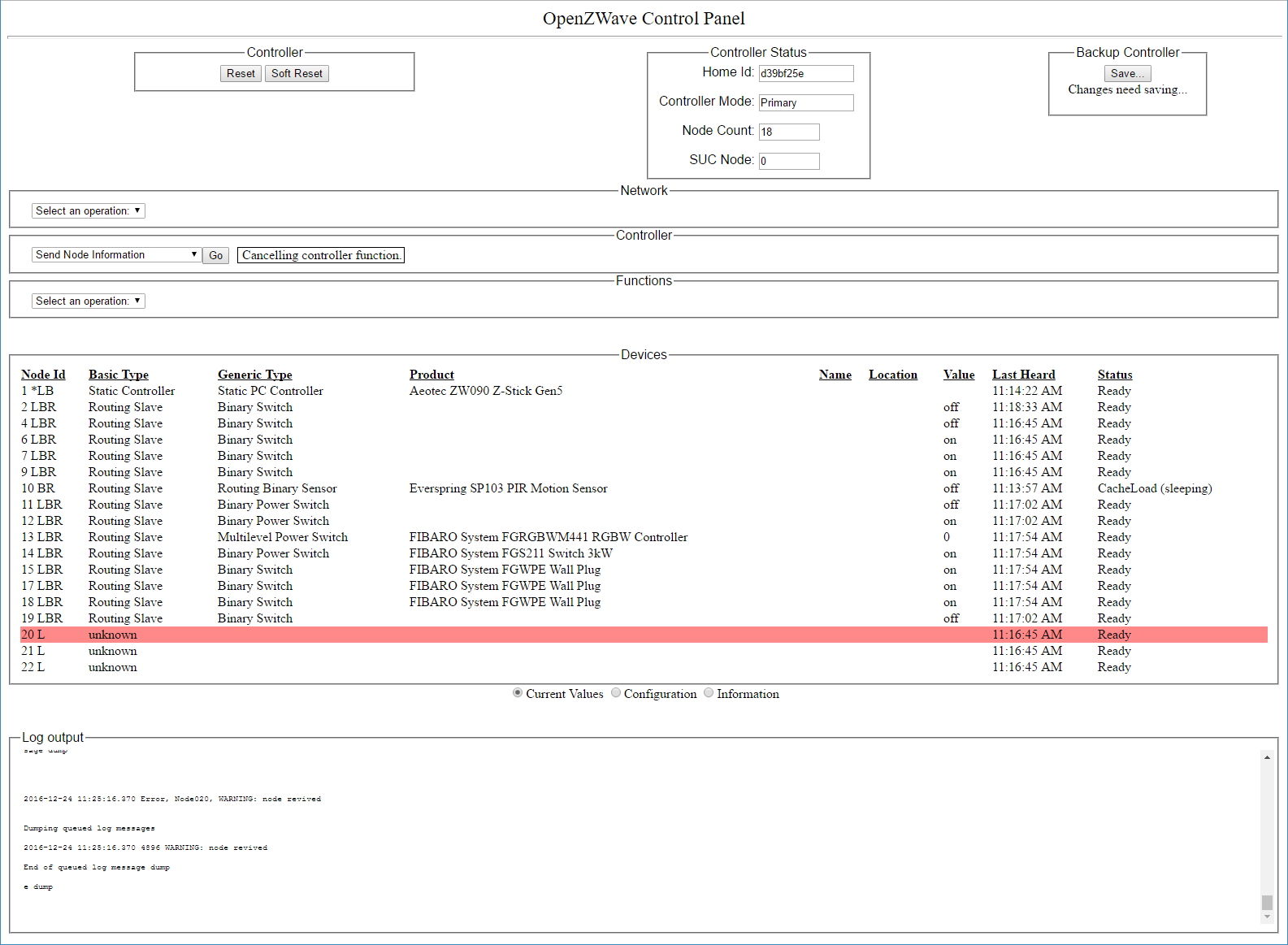
Task: Select node row '6 LBR'
Action: pos(644,440)
